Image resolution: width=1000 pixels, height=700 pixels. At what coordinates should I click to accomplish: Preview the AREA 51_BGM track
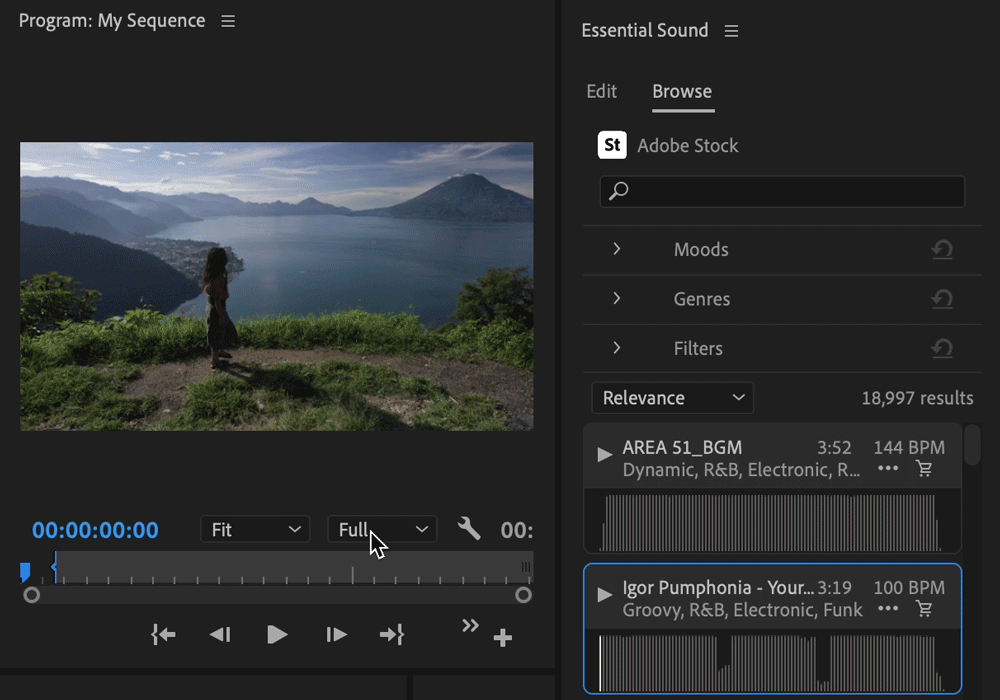(x=604, y=455)
